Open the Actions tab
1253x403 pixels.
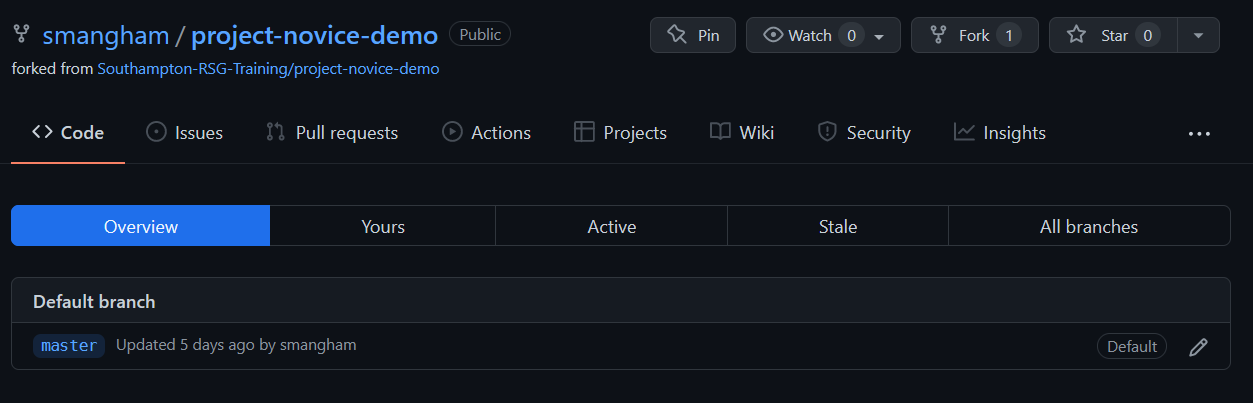tap(487, 133)
